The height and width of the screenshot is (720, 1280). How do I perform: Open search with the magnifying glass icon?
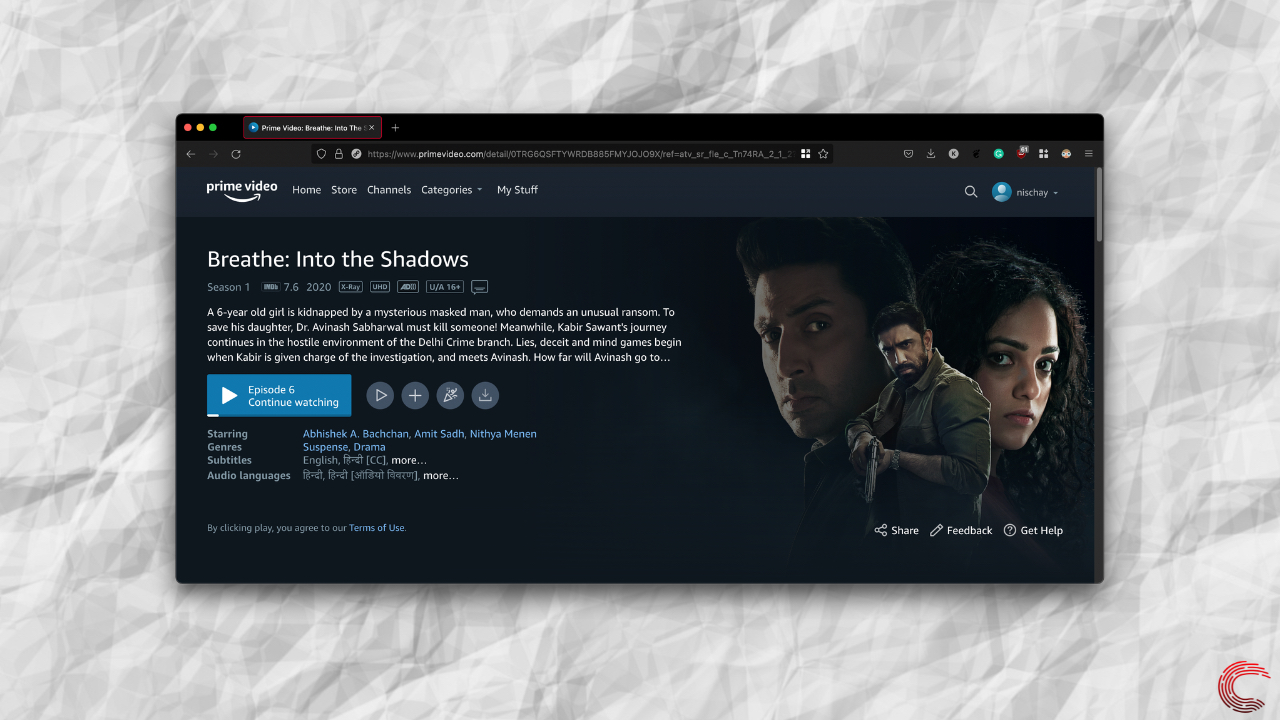(x=971, y=192)
